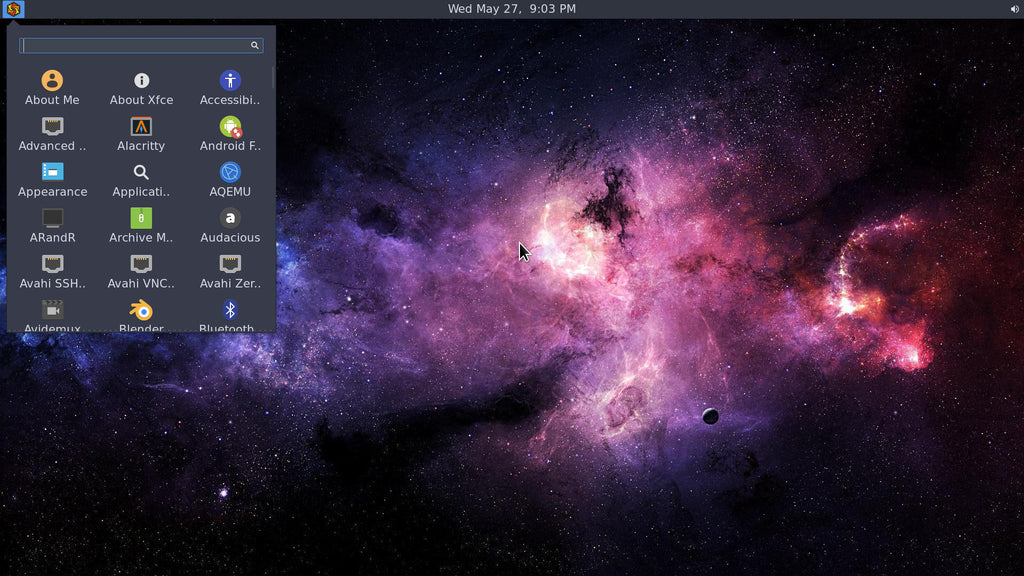Open Avahi SSH Server Browser
The height and width of the screenshot is (576, 1024).
pos(52,269)
